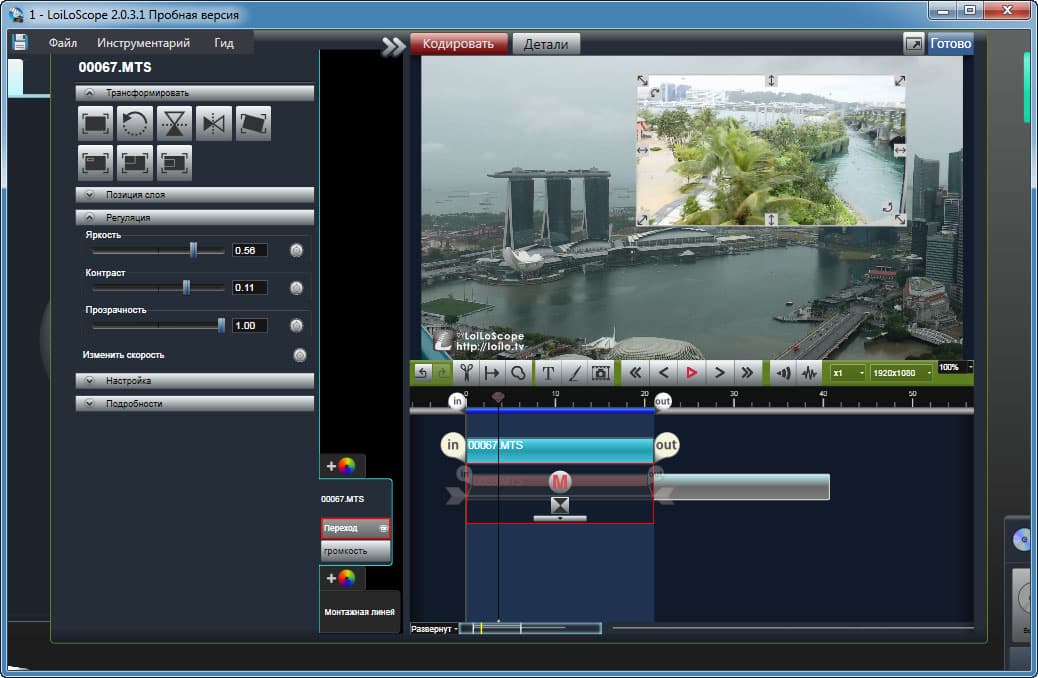Take a snapshot with the camera icon
This screenshot has height=678, width=1038.
coord(601,372)
